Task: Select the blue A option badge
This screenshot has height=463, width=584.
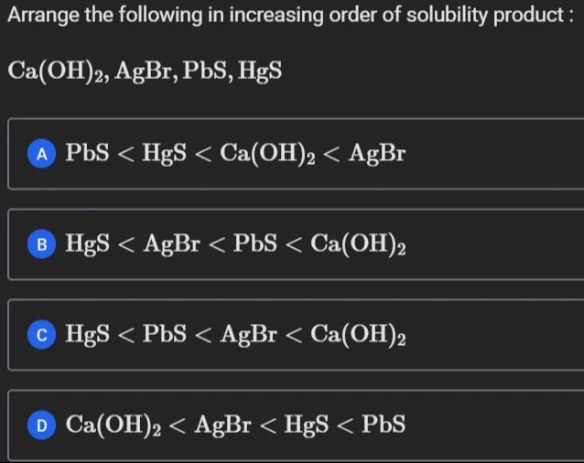Action: click(42, 153)
